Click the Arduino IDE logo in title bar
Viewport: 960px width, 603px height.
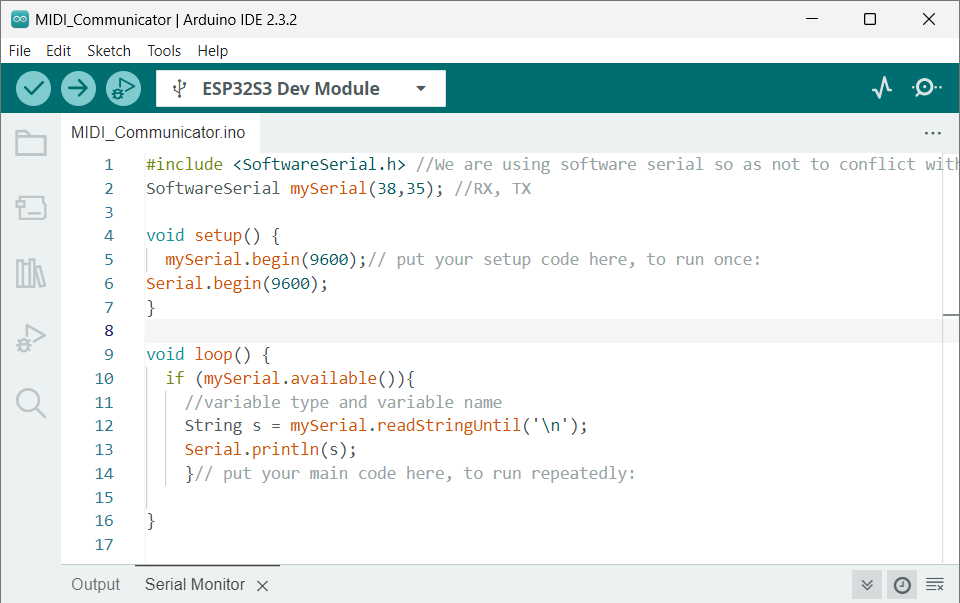tap(20, 20)
